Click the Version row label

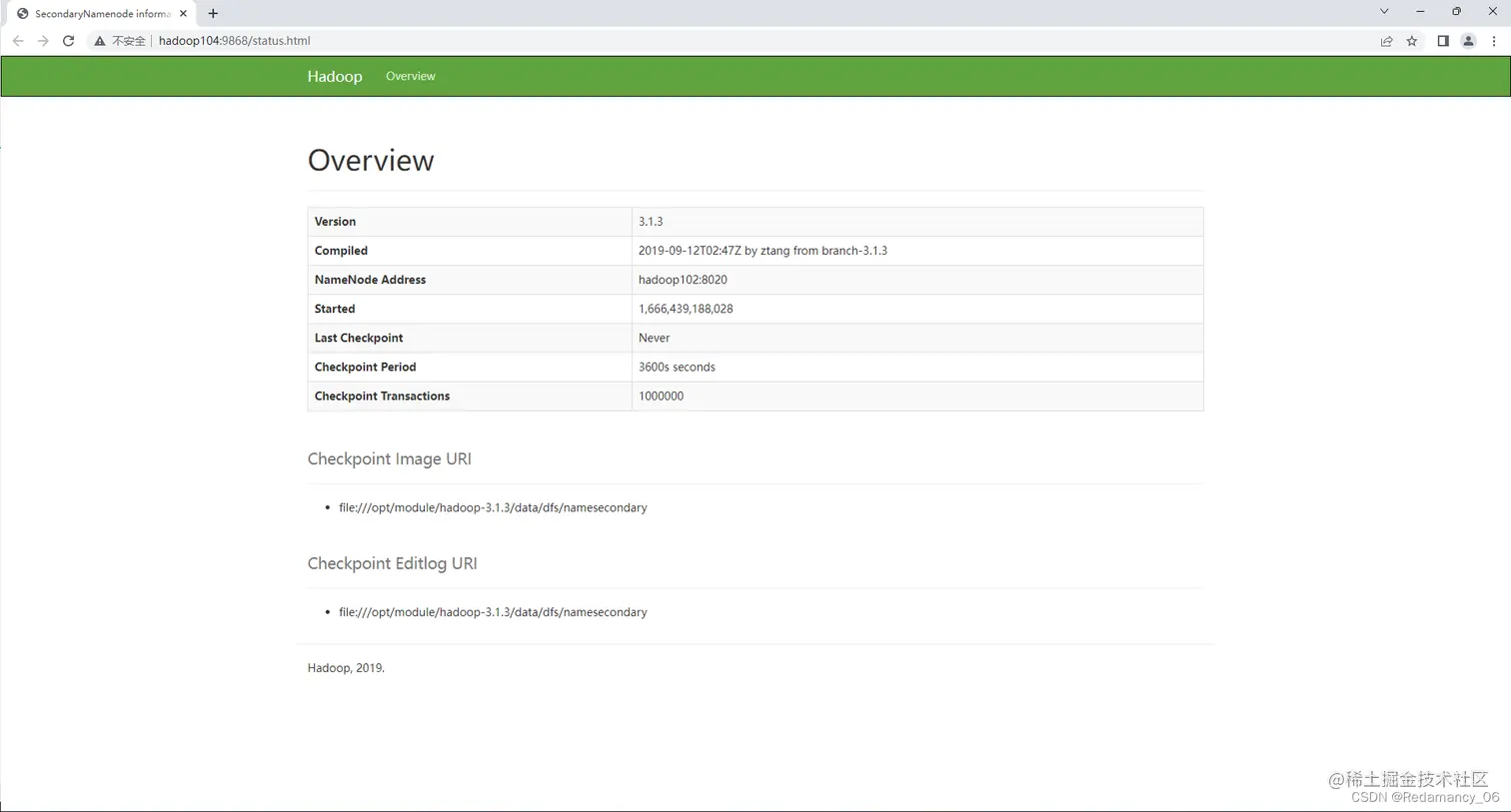tap(335, 222)
